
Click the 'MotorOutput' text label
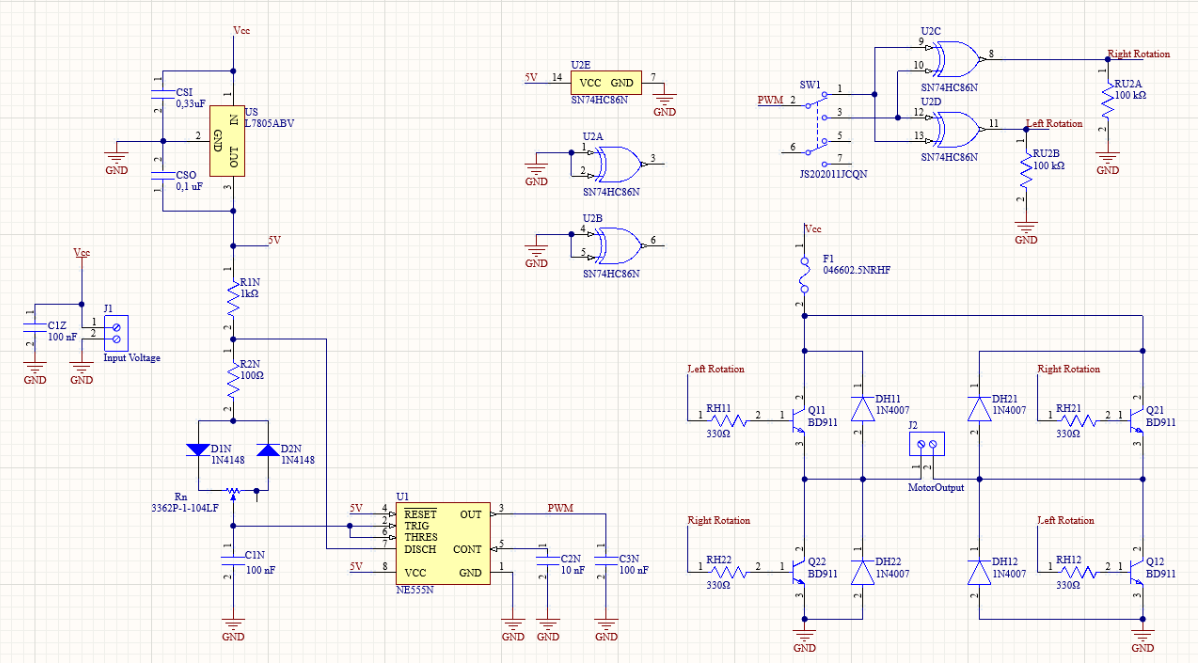click(936, 488)
